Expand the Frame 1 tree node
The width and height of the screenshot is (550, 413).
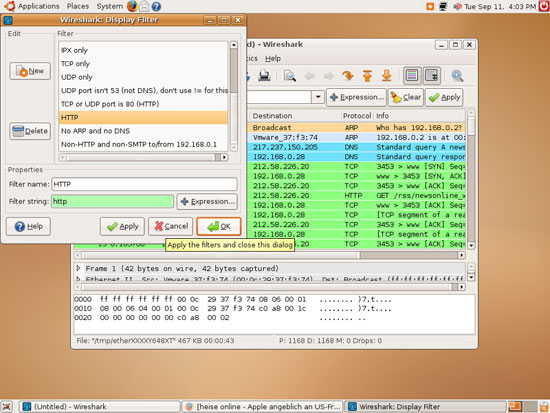coord(78,268)
